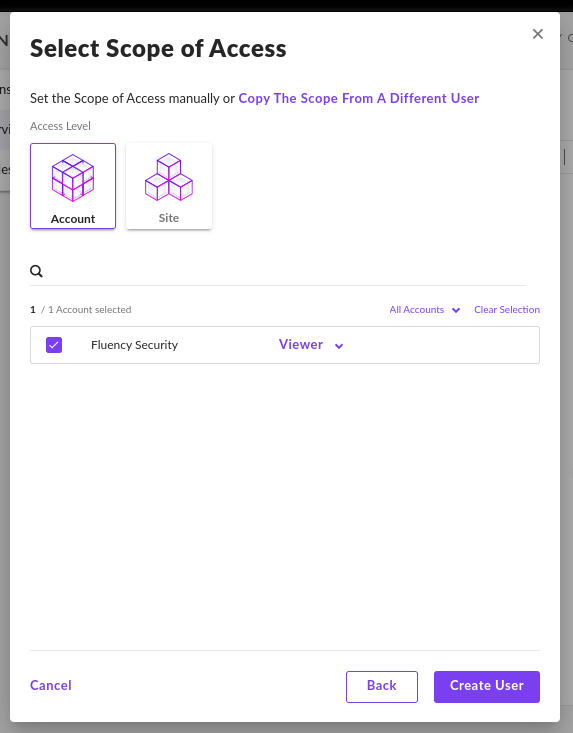Click Clear Selection link
The image size is (573, 733).
click(x=507, y=309)
